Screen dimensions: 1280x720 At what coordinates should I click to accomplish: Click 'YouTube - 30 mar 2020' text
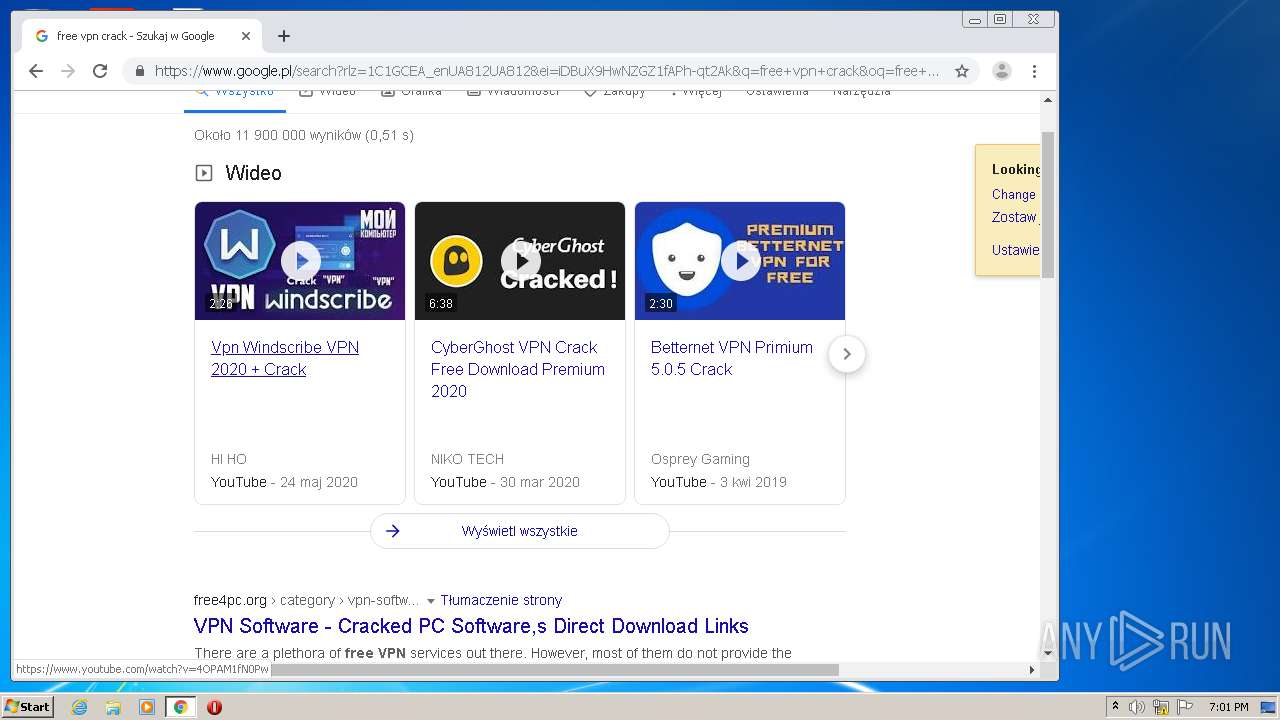click(x=505, y=482)
